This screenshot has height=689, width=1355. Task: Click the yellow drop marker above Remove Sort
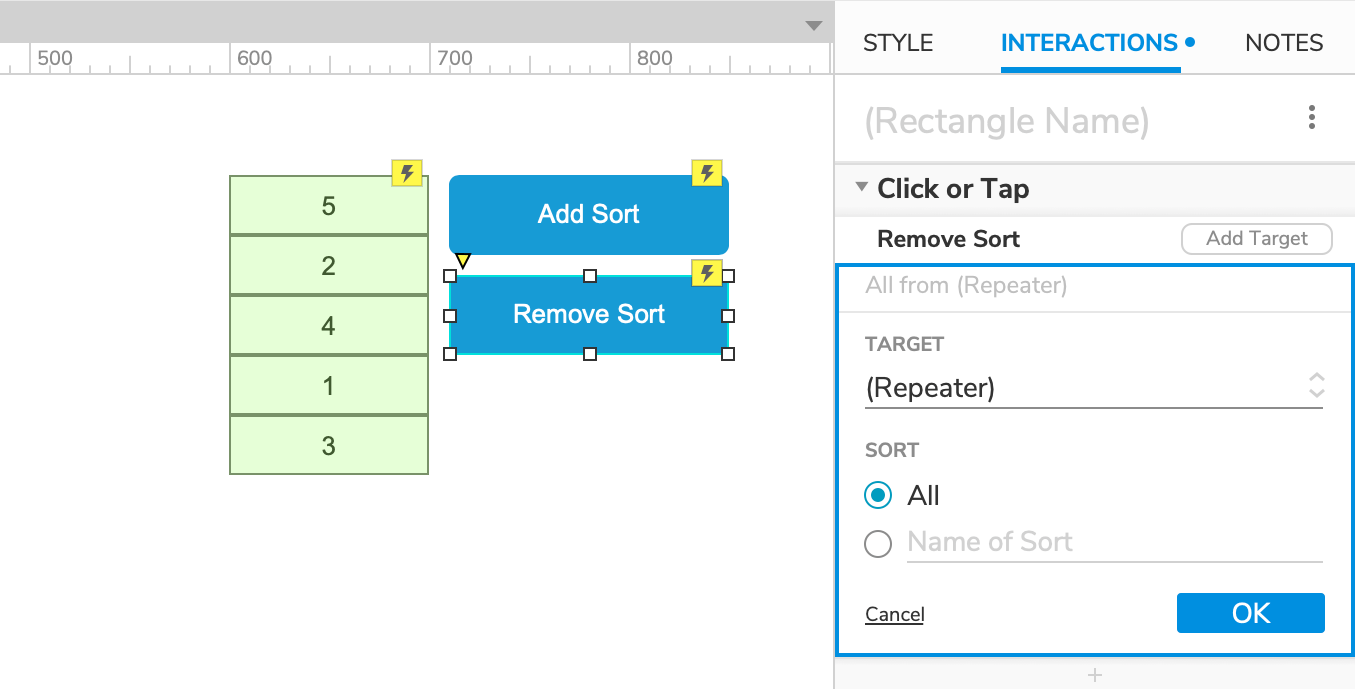[463, 259]
